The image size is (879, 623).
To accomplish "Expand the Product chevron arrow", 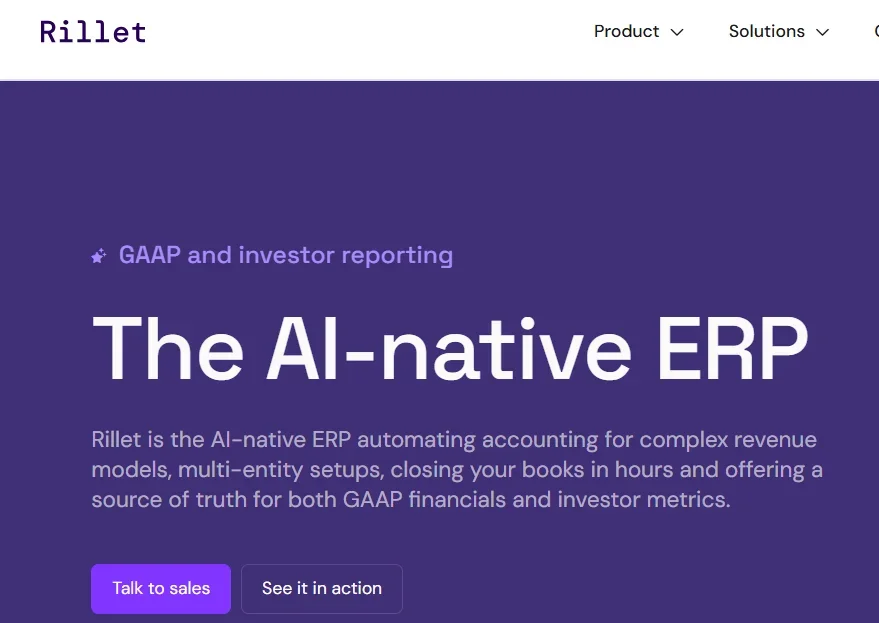I will (x=677, y=33).
